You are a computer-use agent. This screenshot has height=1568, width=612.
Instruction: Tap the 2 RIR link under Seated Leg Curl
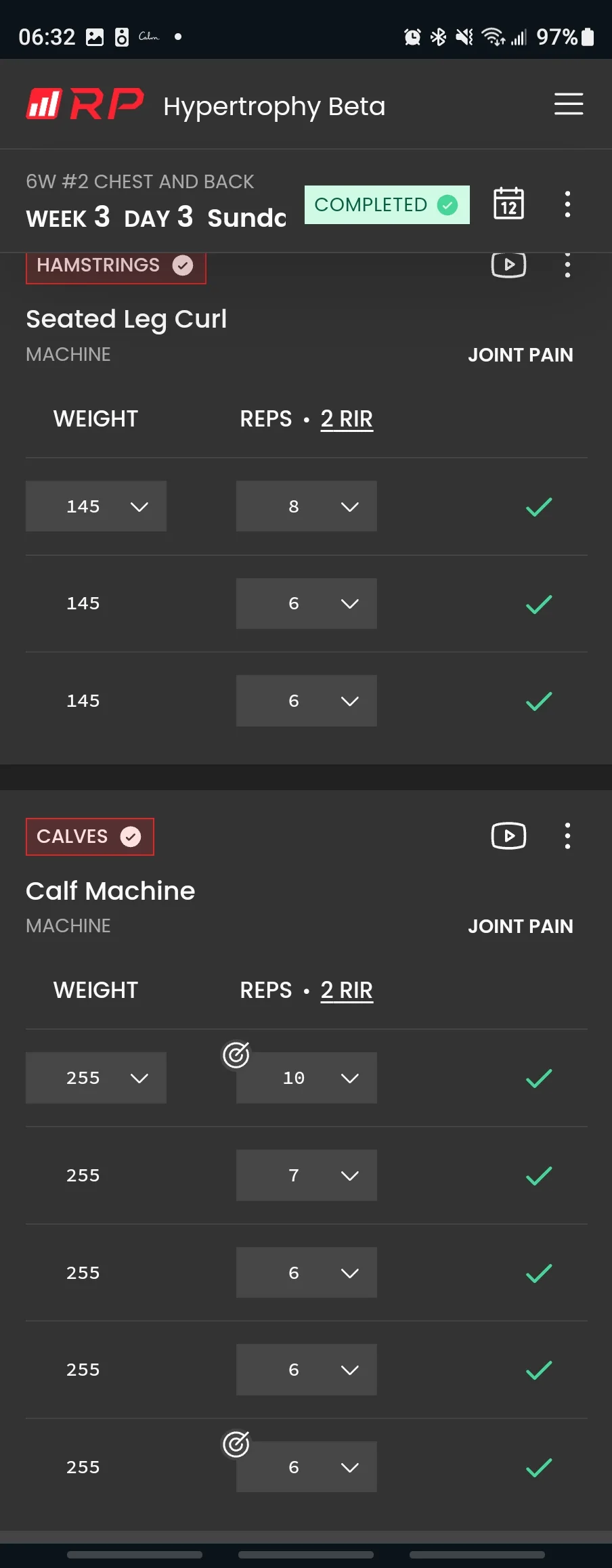(347, 419)
